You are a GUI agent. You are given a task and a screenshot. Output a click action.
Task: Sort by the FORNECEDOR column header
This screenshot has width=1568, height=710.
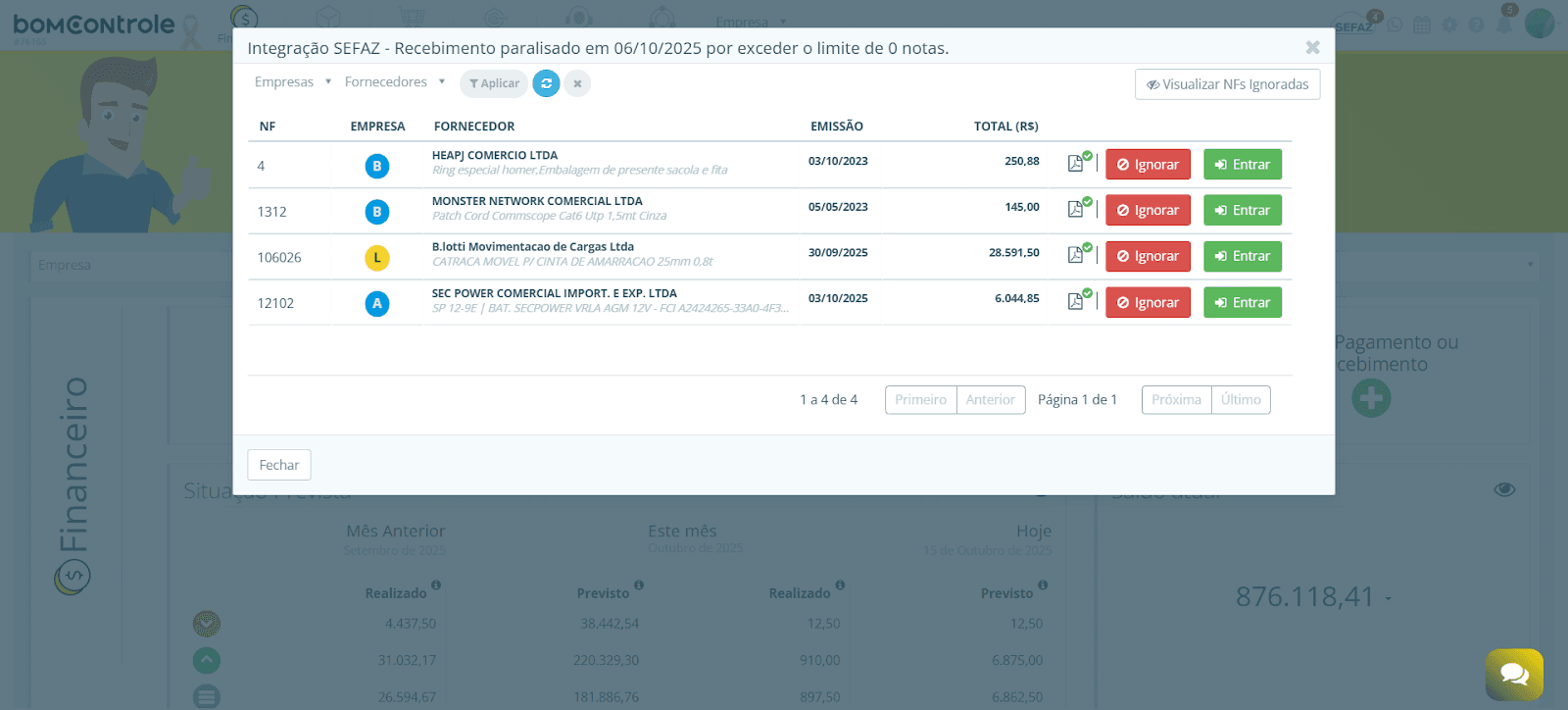tap(474, 127)
